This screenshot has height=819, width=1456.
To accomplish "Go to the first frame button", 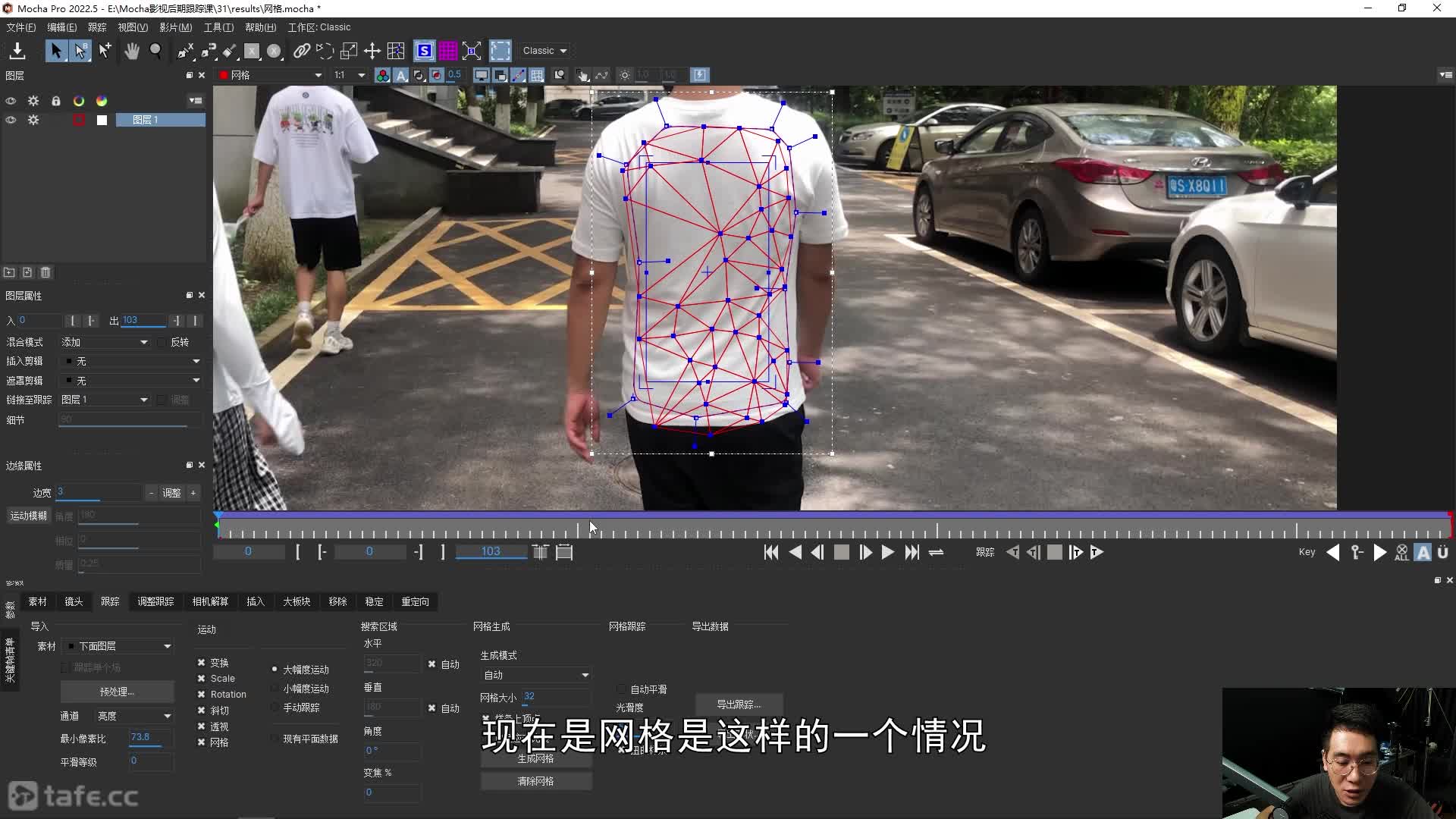I will point(771,553).
